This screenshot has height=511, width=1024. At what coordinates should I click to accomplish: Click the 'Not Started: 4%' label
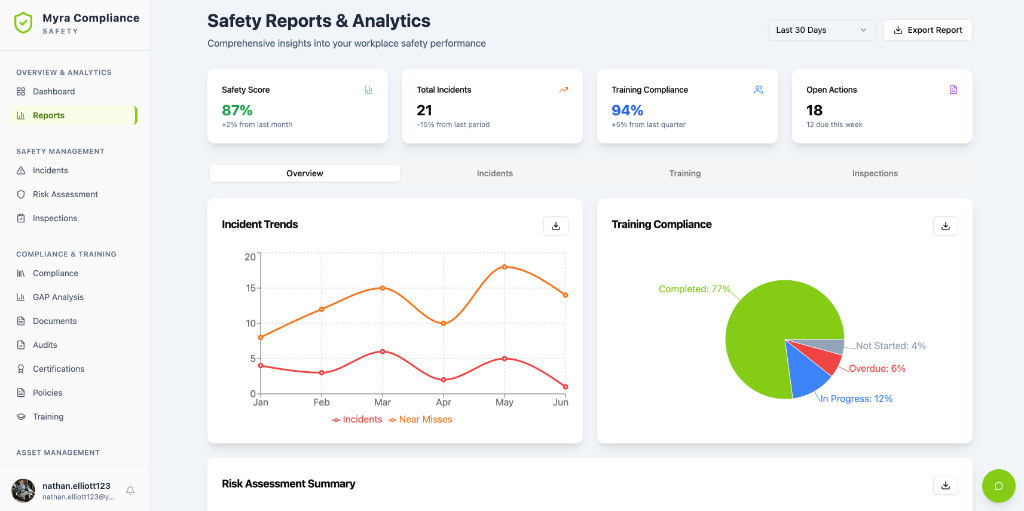click(891, 346)
